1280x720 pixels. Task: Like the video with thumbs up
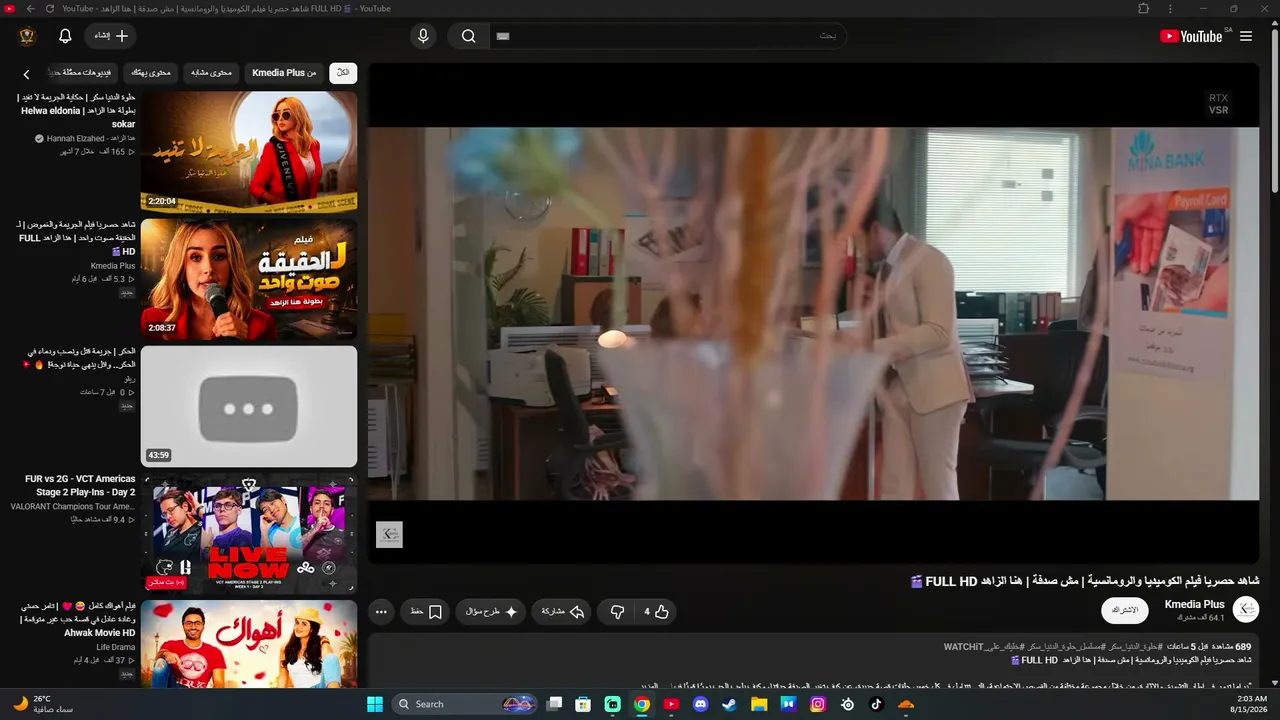tap(656, 612)
